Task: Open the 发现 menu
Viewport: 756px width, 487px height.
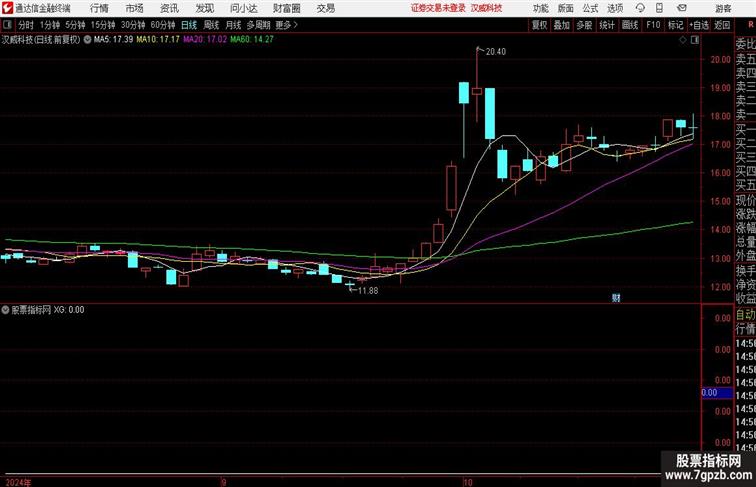Action: tap(204, 8)
